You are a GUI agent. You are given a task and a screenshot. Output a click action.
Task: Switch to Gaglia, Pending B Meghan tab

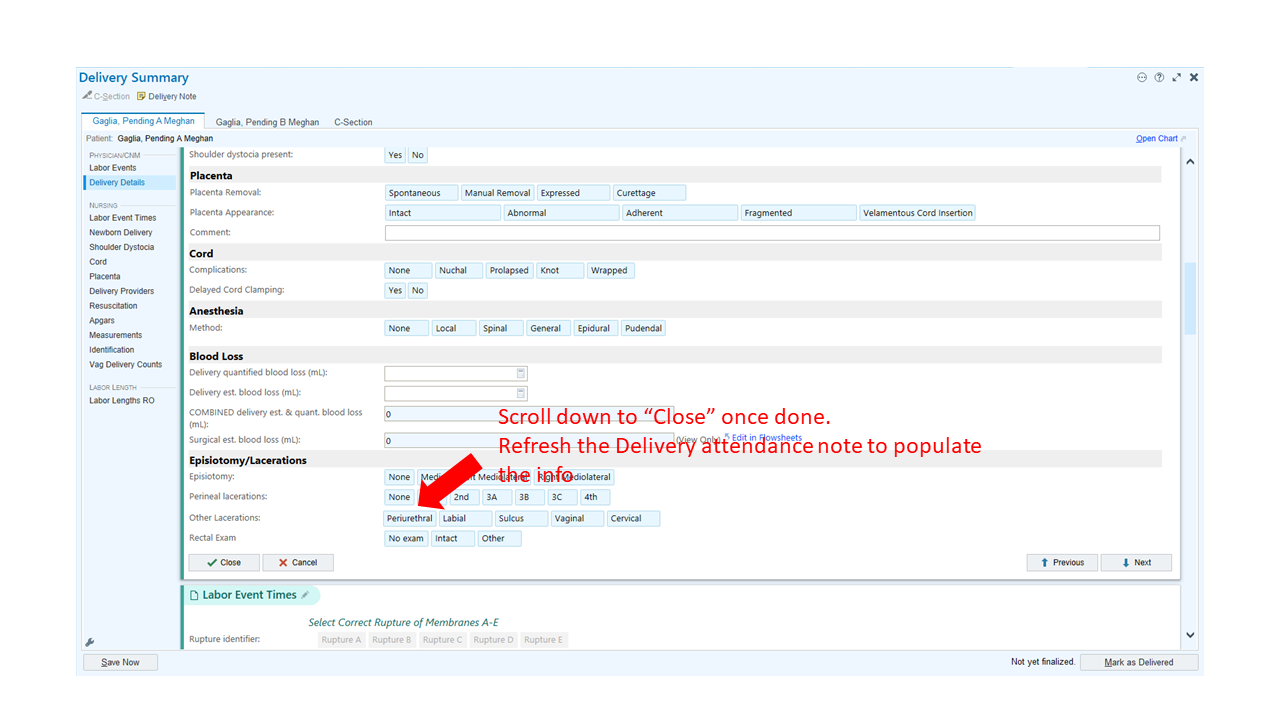[x=267, y=122]
